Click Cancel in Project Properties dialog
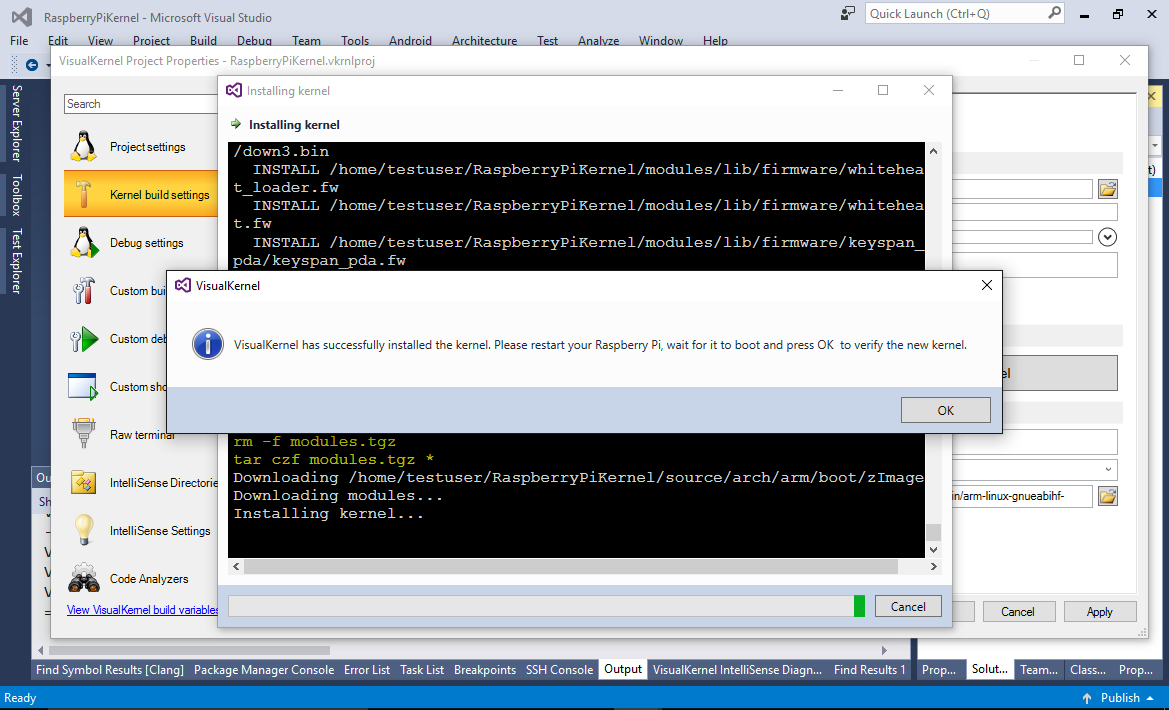Image resolution: width=1169 pixels, height=710 pixels. pyautogui.click(x=1018, y=612)
